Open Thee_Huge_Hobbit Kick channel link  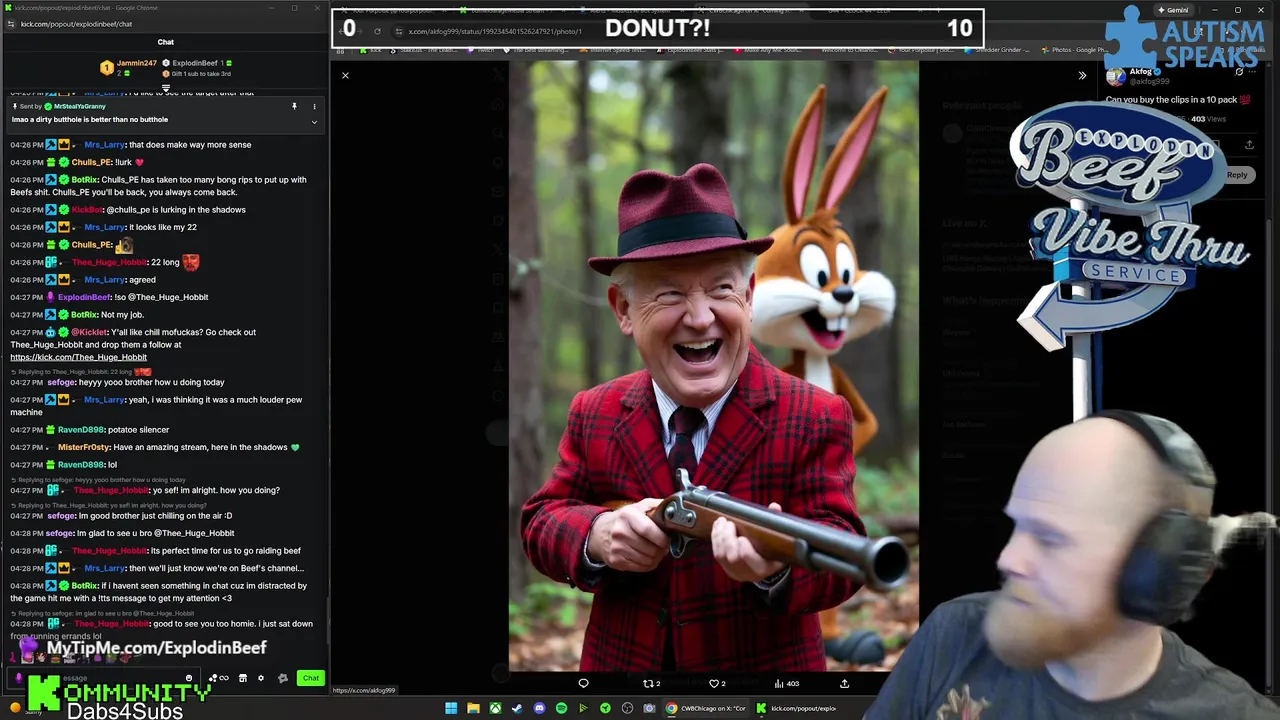point(78,357)
